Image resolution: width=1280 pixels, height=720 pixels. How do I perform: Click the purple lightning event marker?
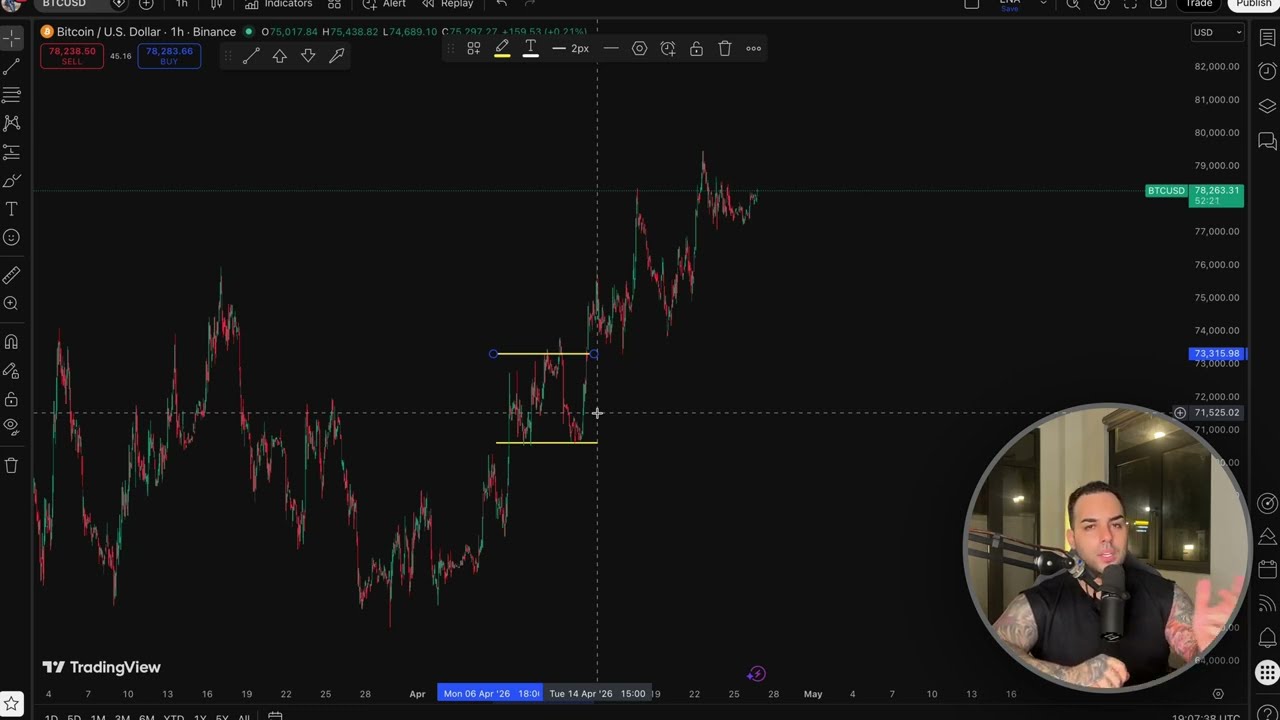tap(756, 674)
